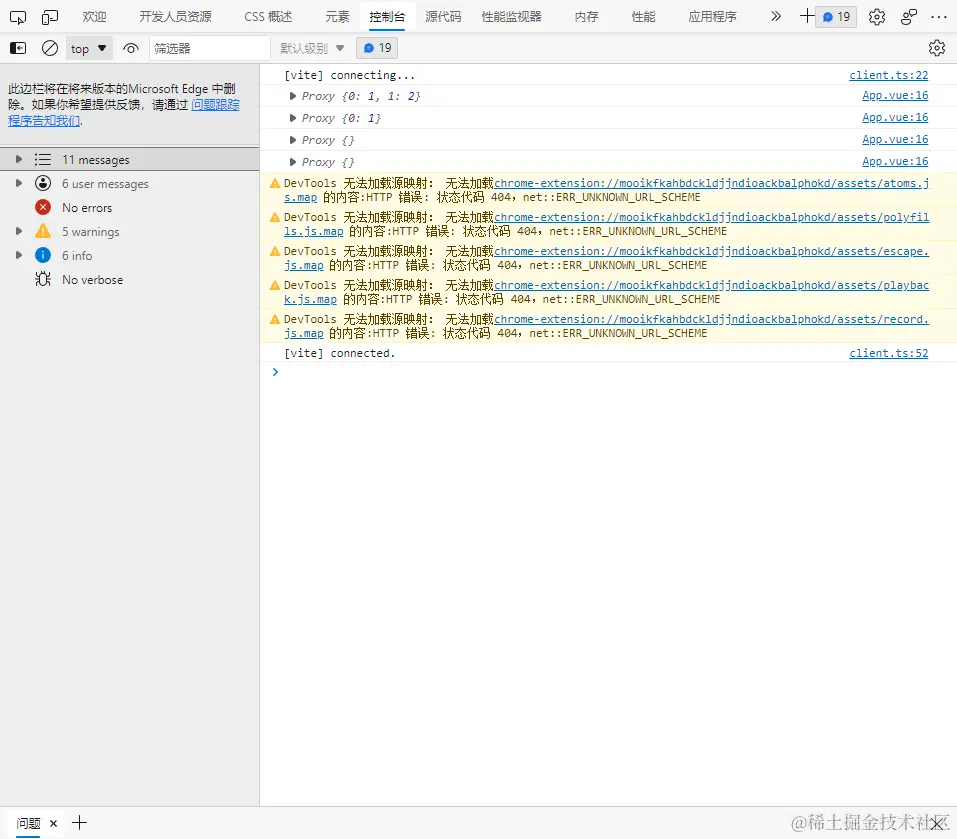Click warning icon of the atoms.js.map message
Image resolution: width=957 pixels, height=839 pixels.
(x=275, y=183)
